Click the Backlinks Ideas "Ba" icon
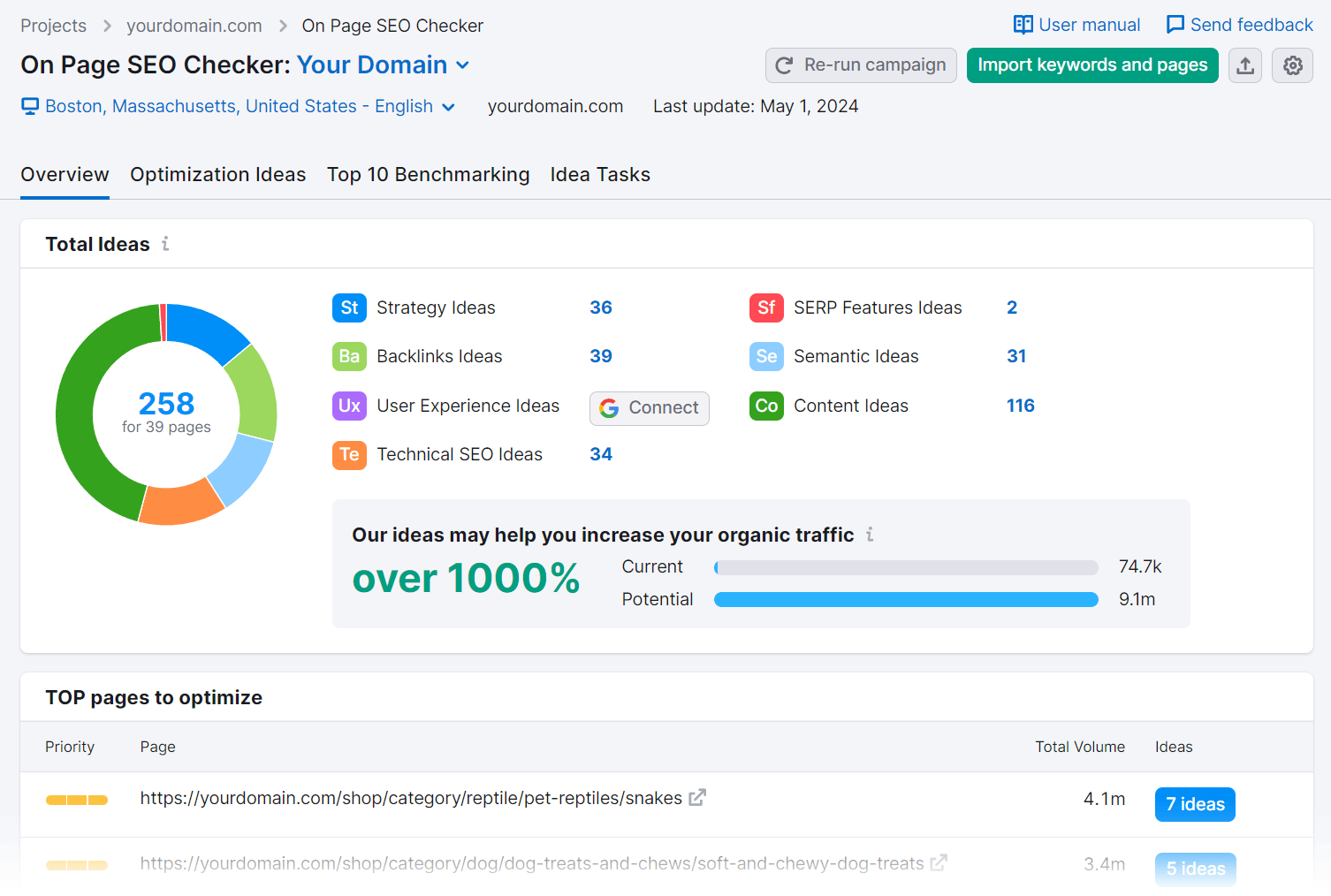 349,356
